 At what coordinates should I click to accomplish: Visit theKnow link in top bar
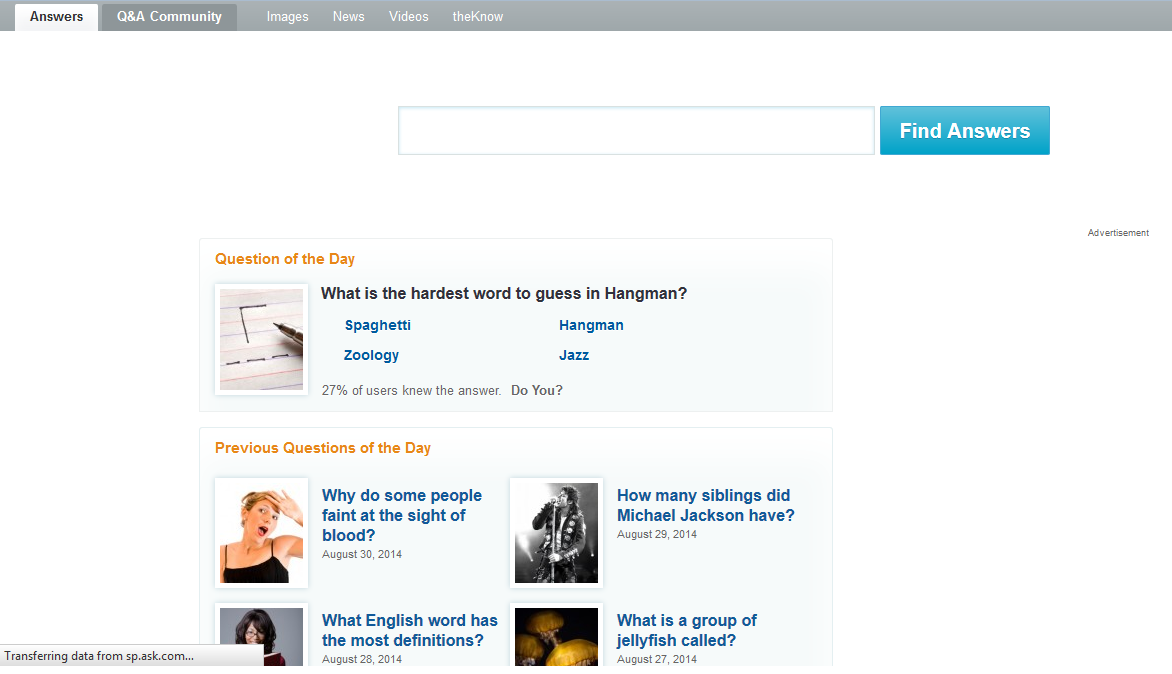[478, 16]
